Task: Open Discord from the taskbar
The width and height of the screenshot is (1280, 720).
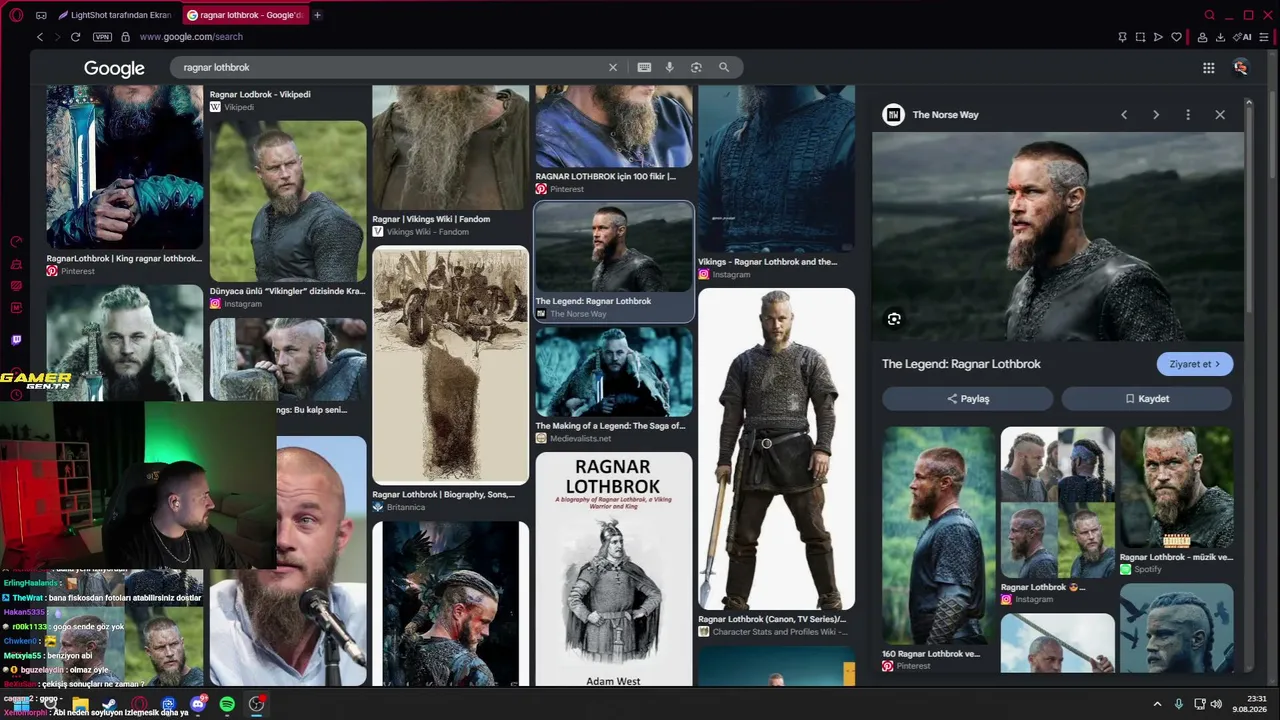Action: pyautogui.click(x=198, y=704)
